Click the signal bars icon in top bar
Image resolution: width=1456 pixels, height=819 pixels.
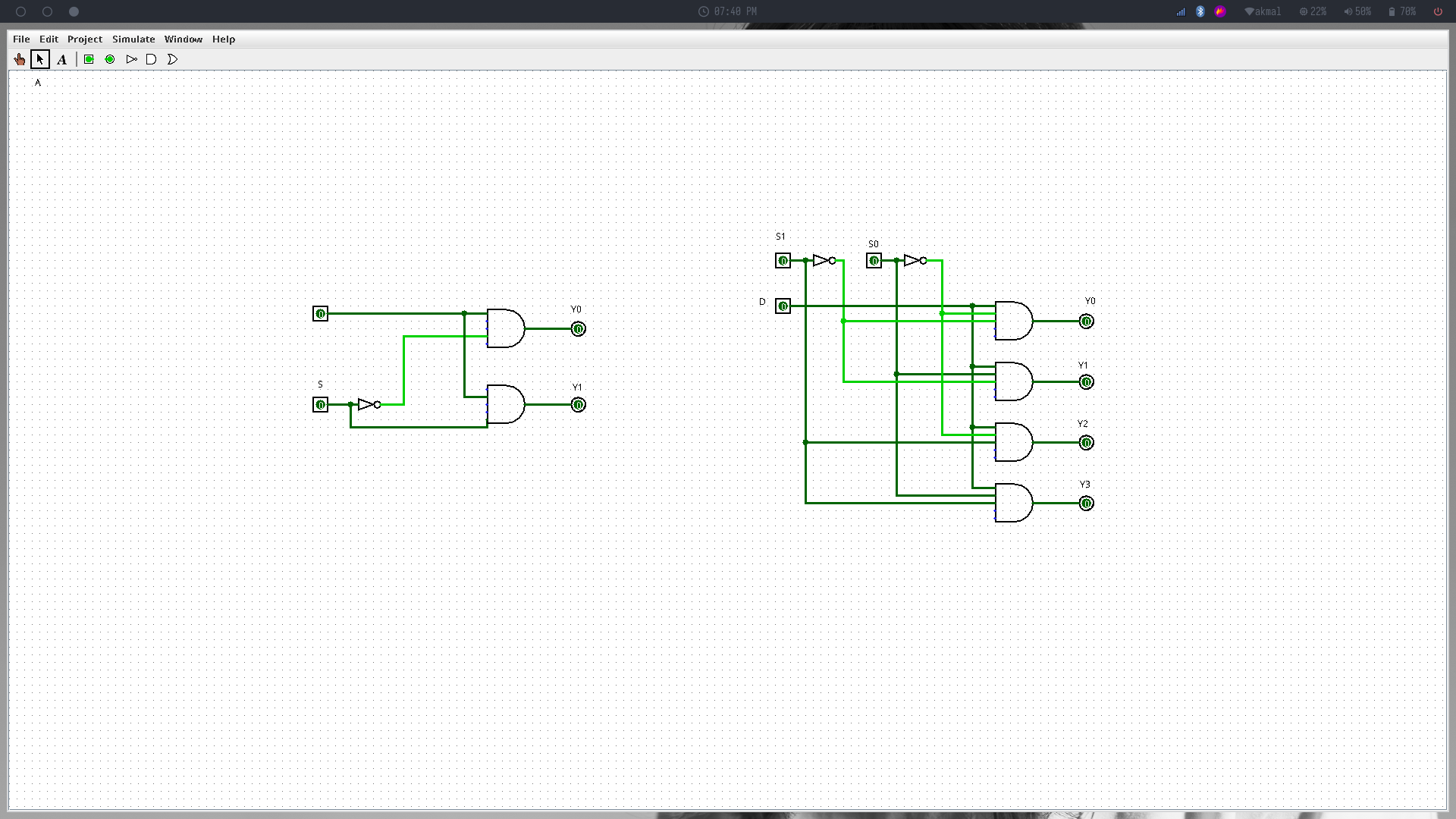1181,11
